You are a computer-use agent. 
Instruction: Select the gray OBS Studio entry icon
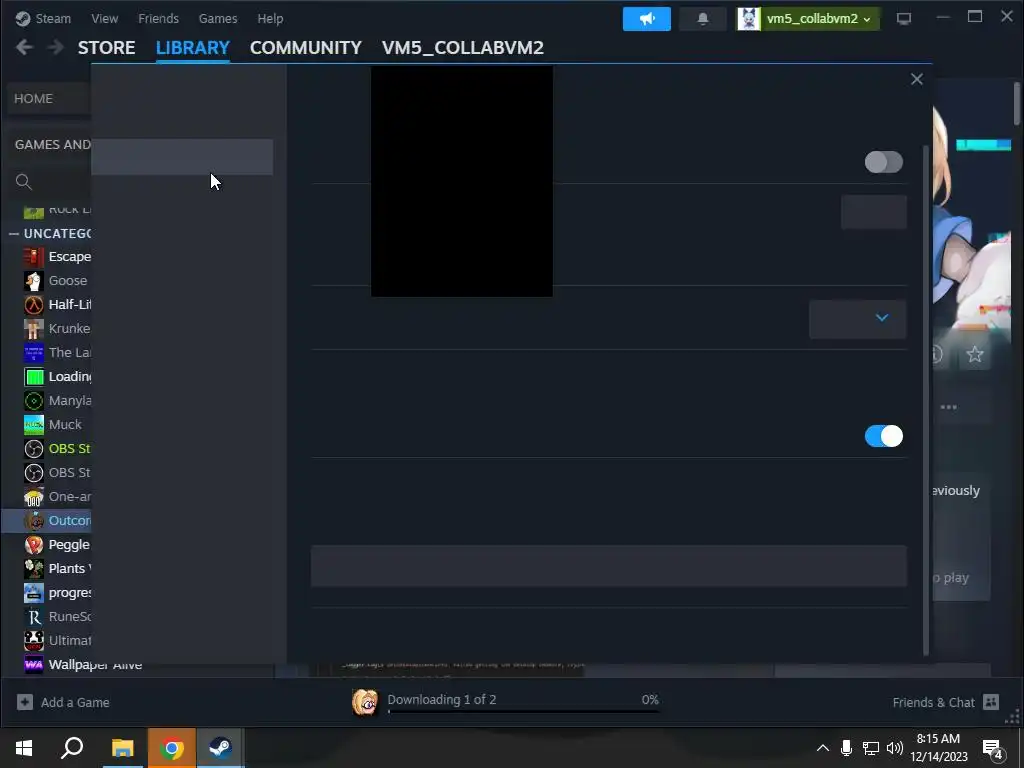(x=34, y=473)
